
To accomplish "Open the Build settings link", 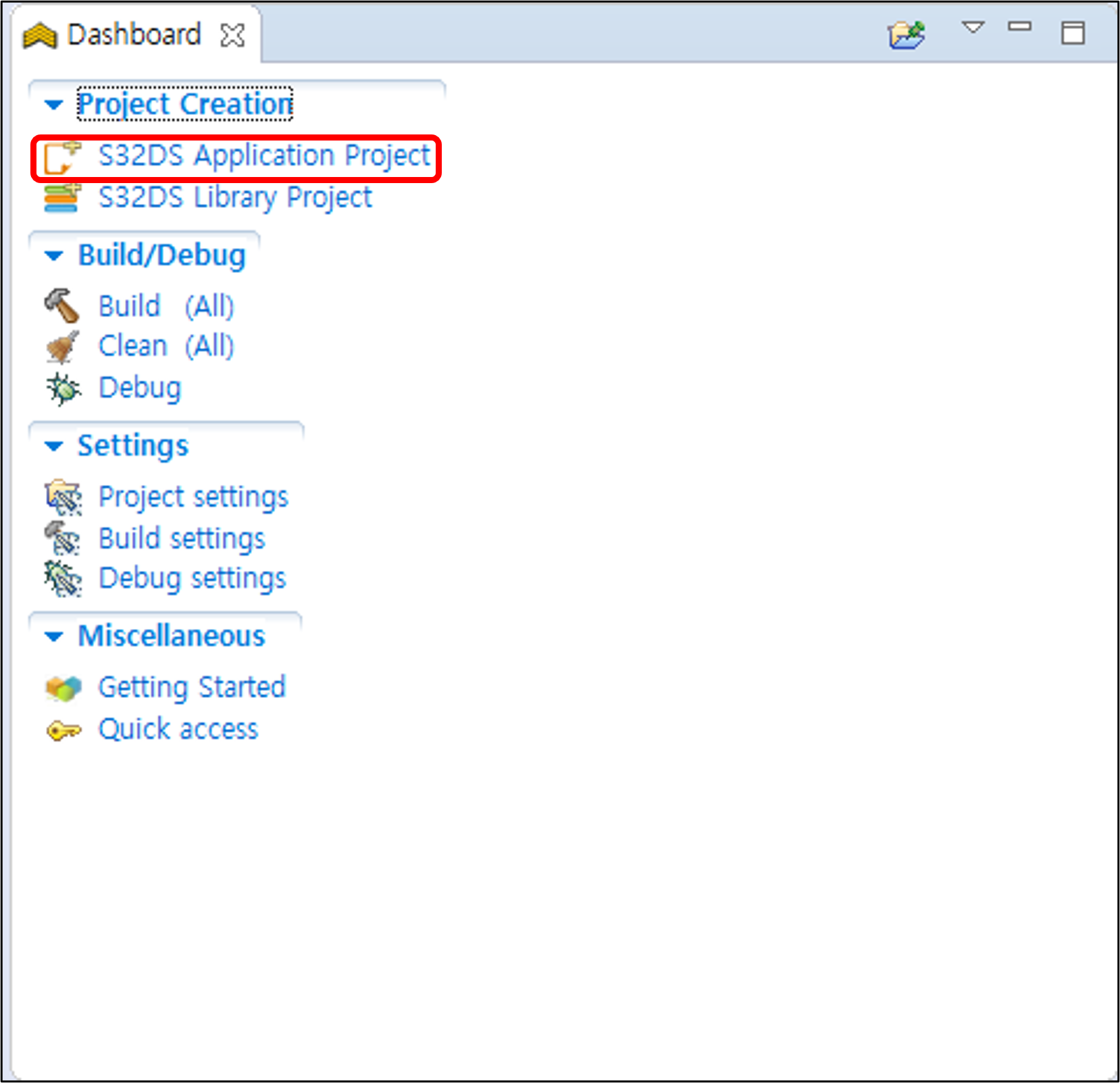I will (182, 538).
